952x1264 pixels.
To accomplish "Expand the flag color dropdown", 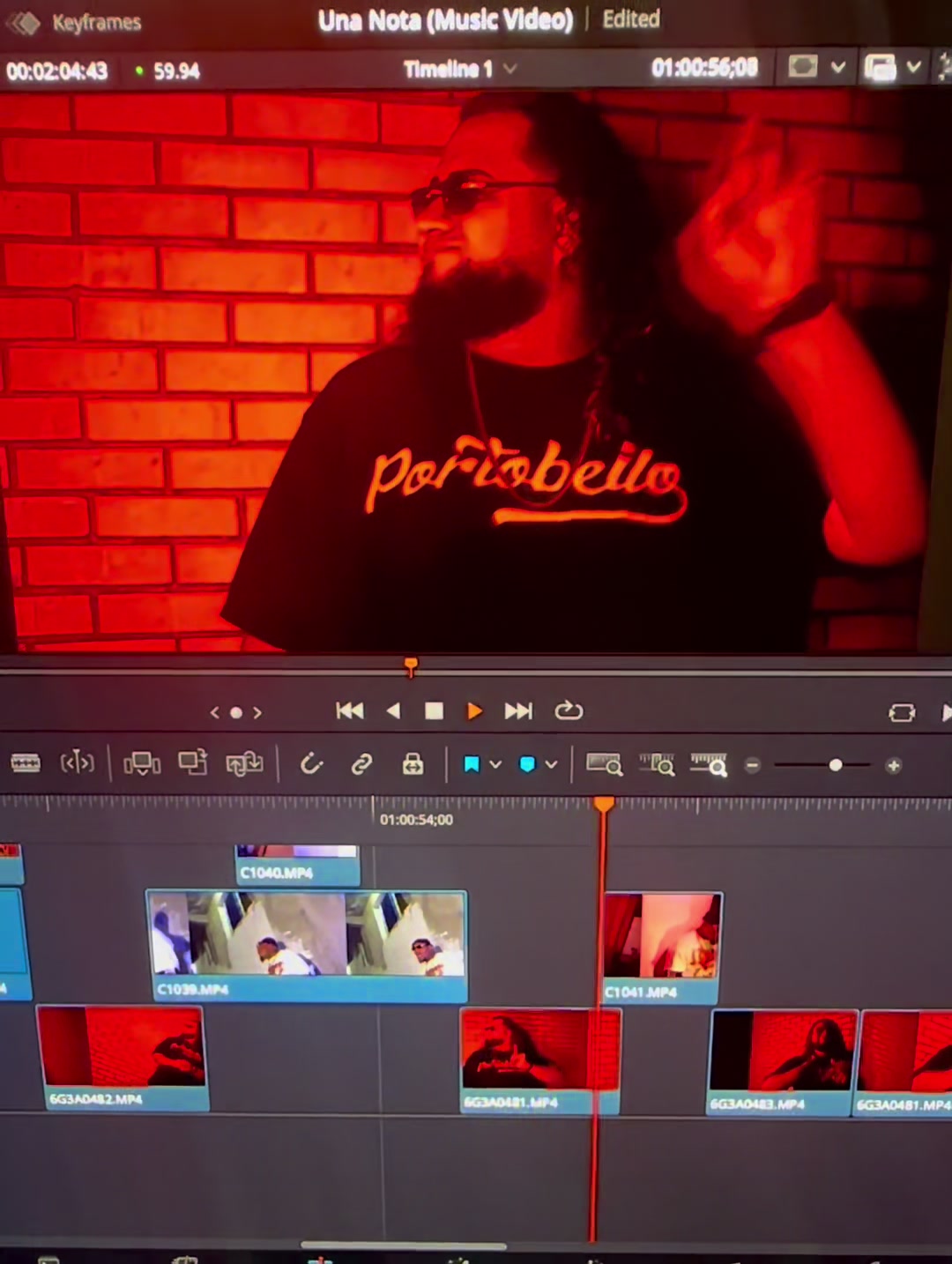I will [x=495, y=764].
